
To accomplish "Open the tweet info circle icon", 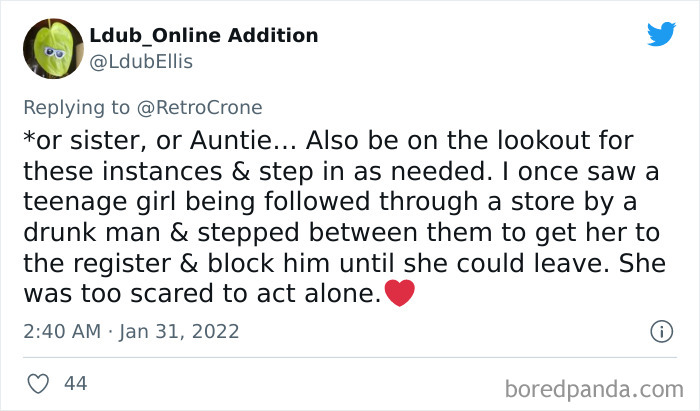I will [x=660, y=331].
